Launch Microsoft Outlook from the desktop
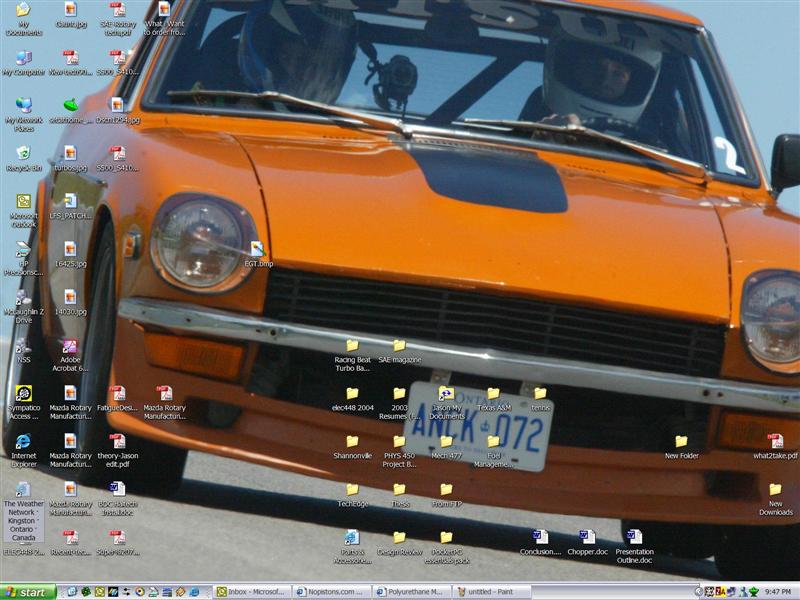The width and height of the screenshot is (800, 600). [23, 201]
